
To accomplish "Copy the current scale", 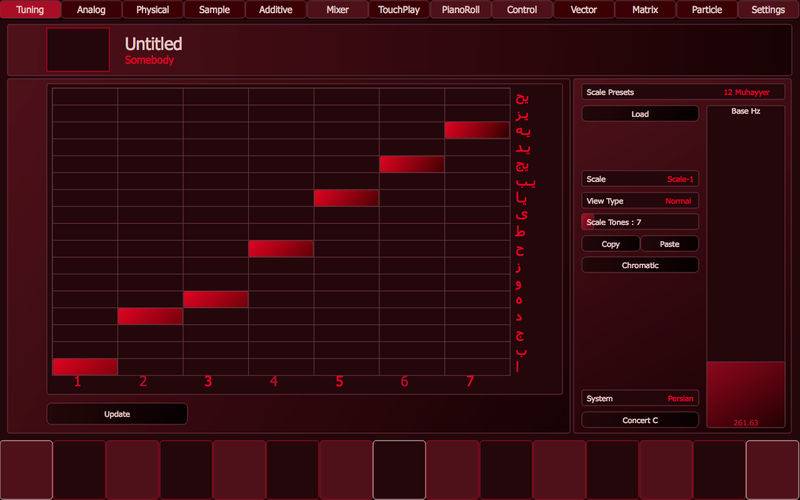I will click(x=610, y=244).
